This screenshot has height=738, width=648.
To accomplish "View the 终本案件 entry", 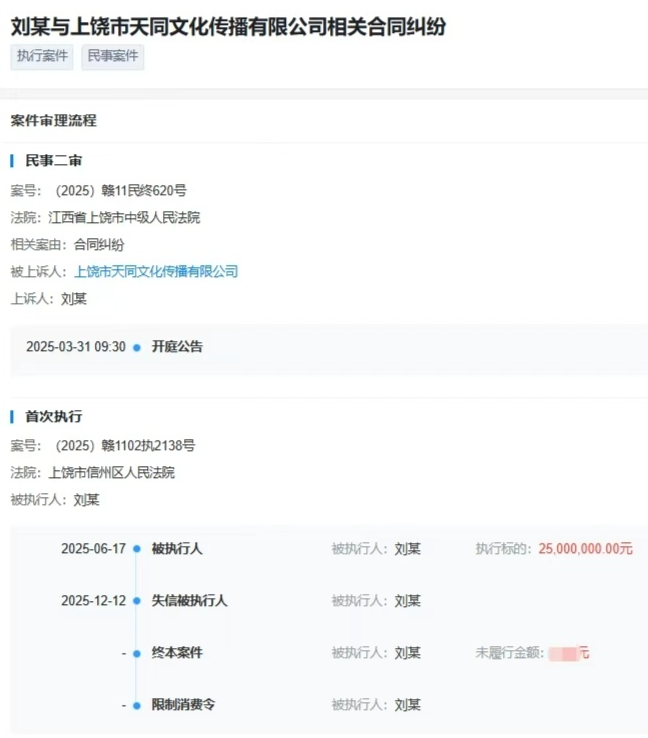I will 177,653.
